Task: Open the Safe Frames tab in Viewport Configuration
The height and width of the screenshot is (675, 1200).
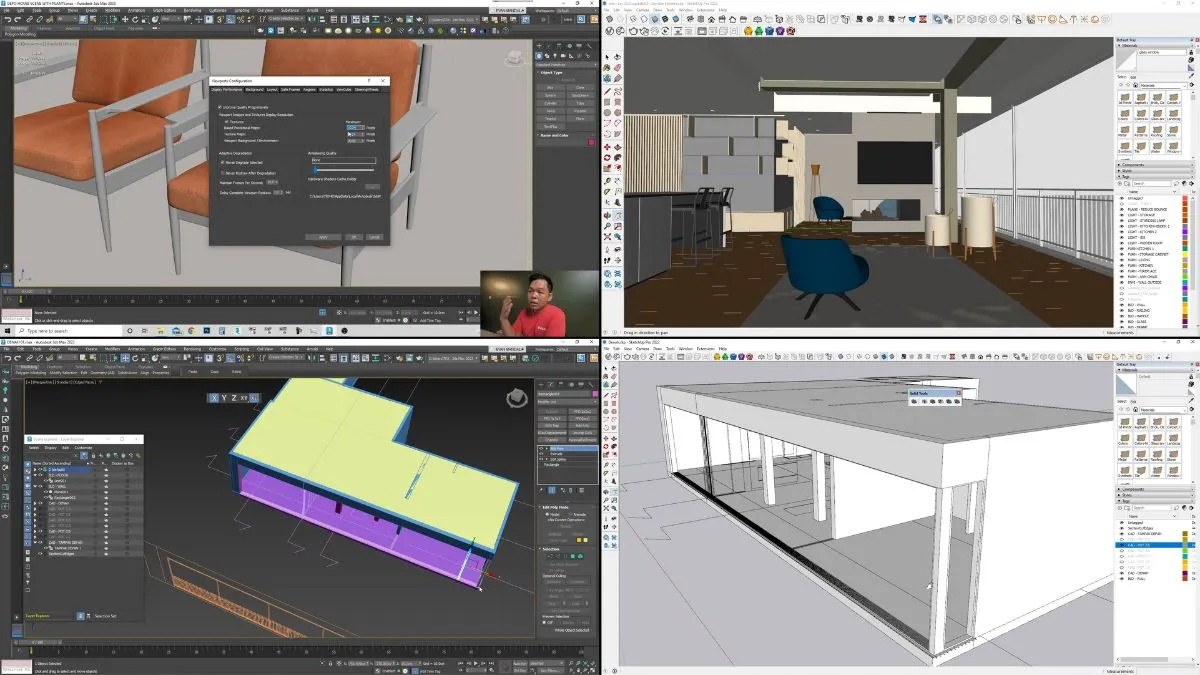Action: [x=289, y=89]
